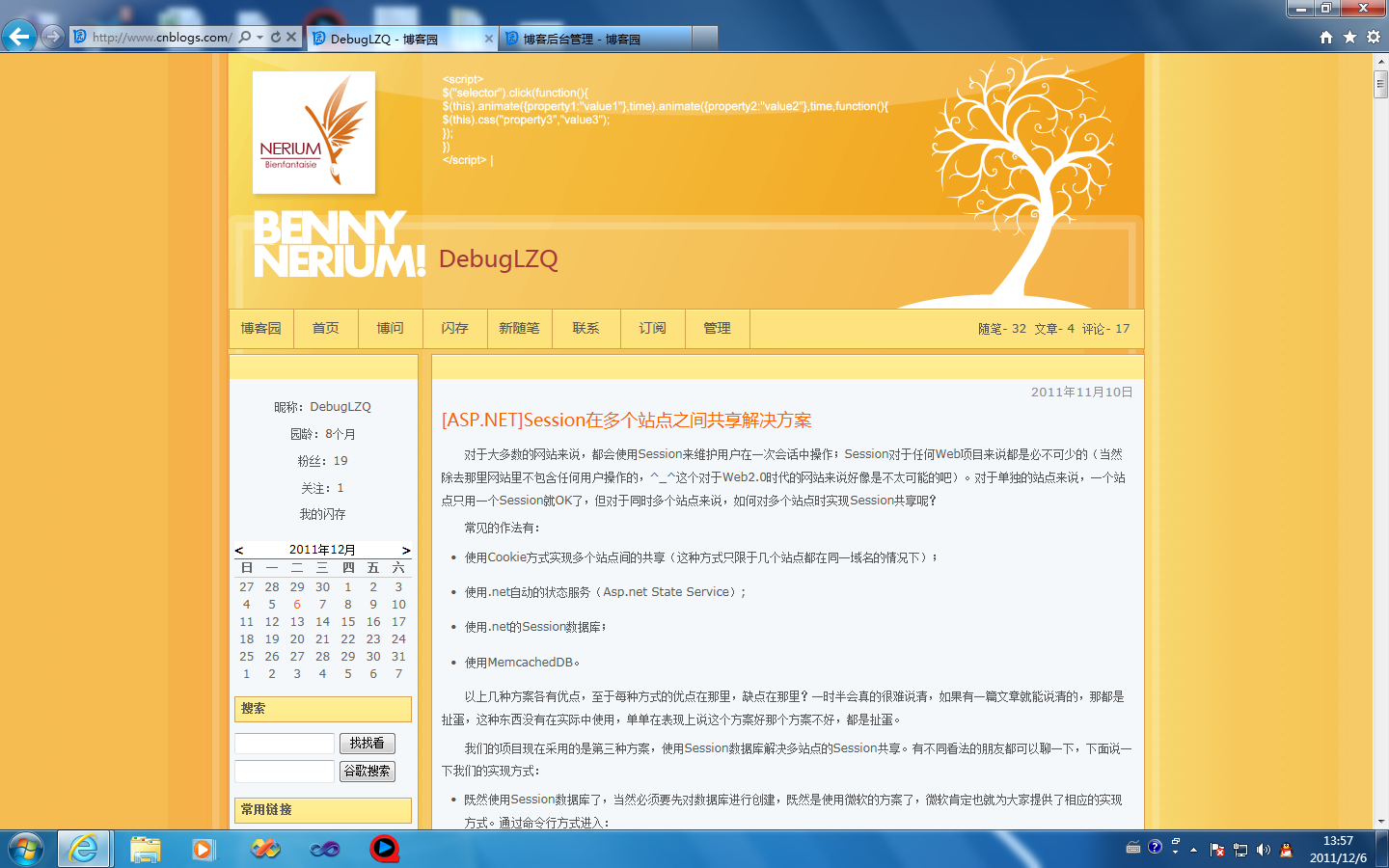Open the address bar autocomplete dropdown arrow

(260, 37)
